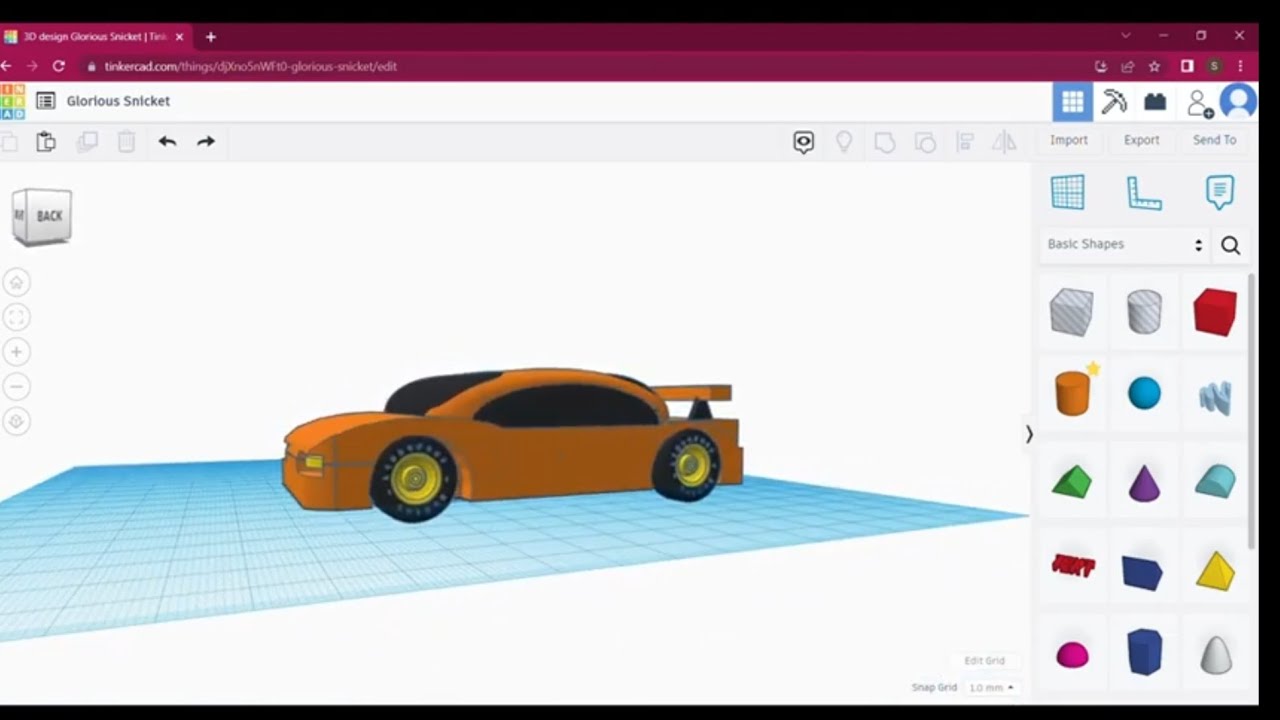This screenshot has height=720, width=1280.
Task: Choose the Scribble shape
Action: pos(1215,397)
